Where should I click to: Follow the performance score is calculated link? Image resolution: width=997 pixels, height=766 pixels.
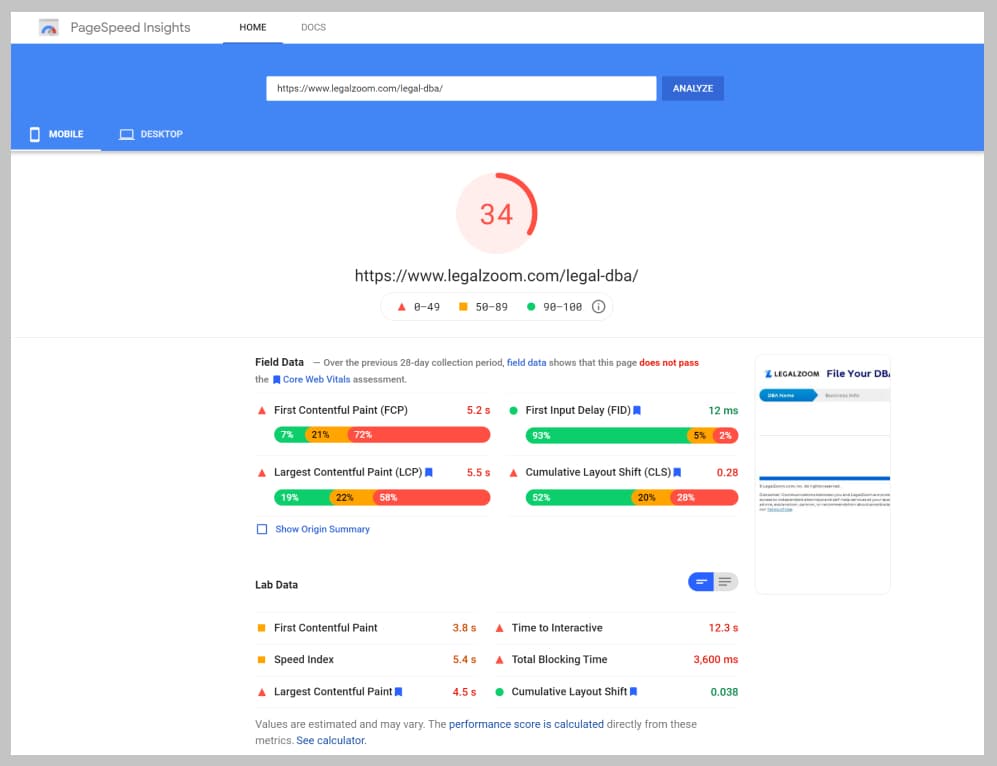coord(526,724)
